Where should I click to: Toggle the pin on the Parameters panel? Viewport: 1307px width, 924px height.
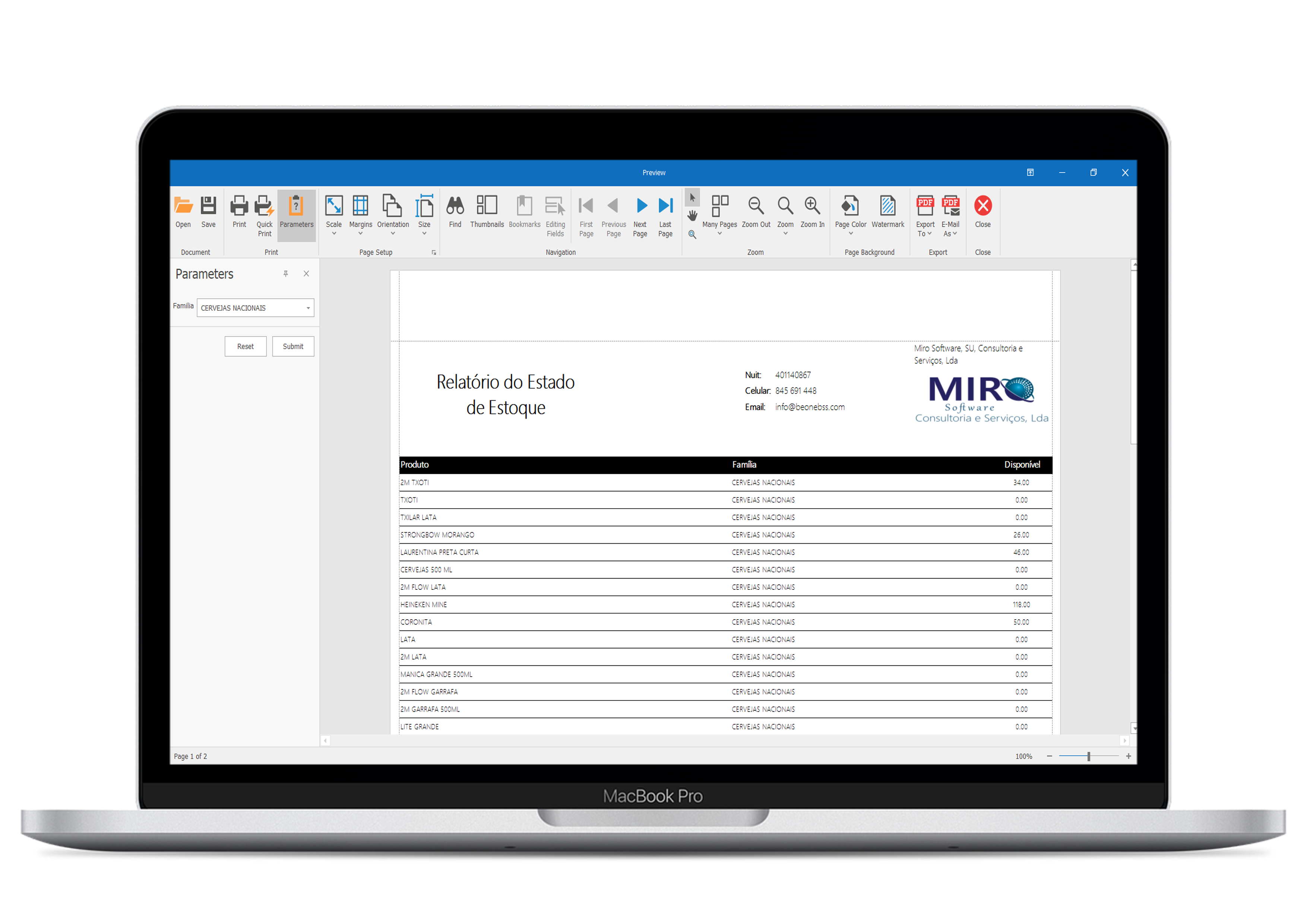coord(286,274)
